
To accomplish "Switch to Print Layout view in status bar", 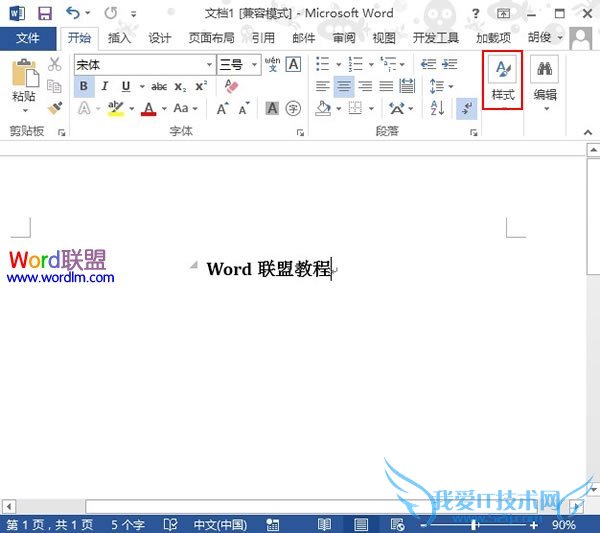I will (360, 524).
